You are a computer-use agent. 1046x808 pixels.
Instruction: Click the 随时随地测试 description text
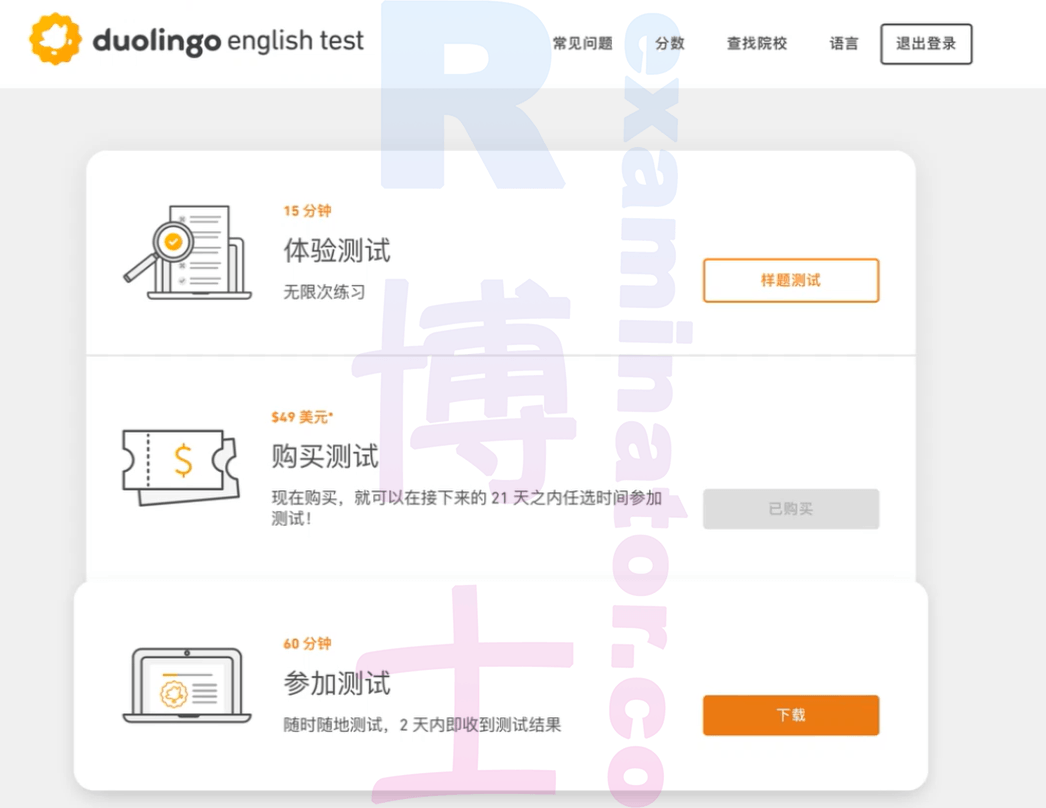pos(422,725)
